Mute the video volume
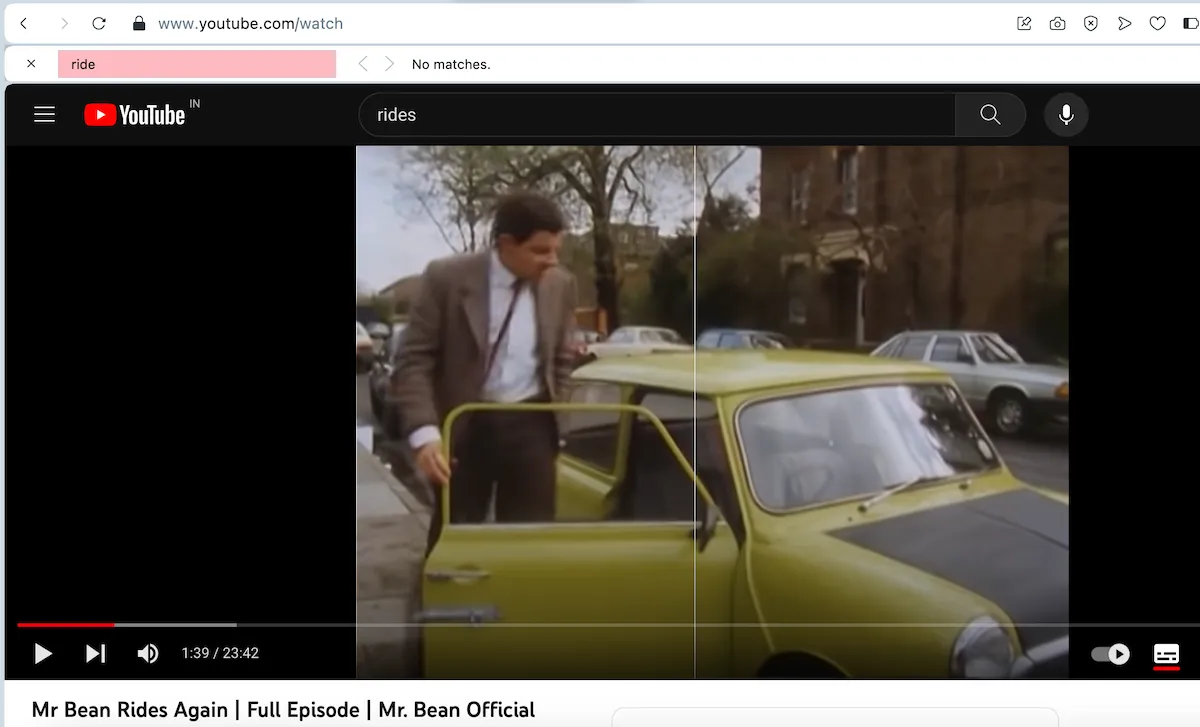 tap(148, 653)
